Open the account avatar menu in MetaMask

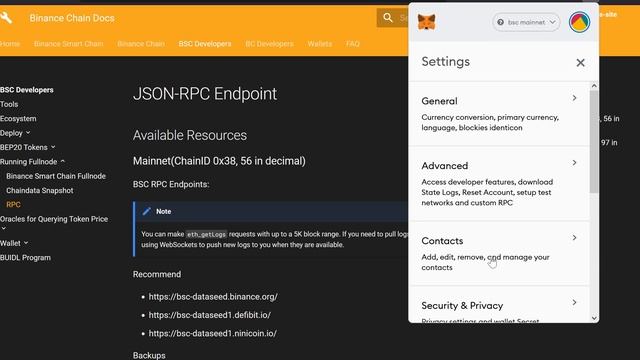[579, 22]
